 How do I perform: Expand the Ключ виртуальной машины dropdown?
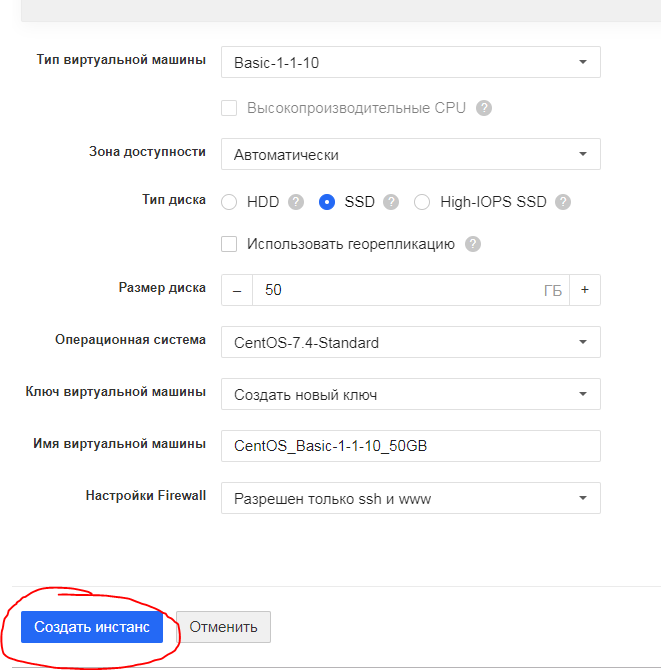click(410, 394)
